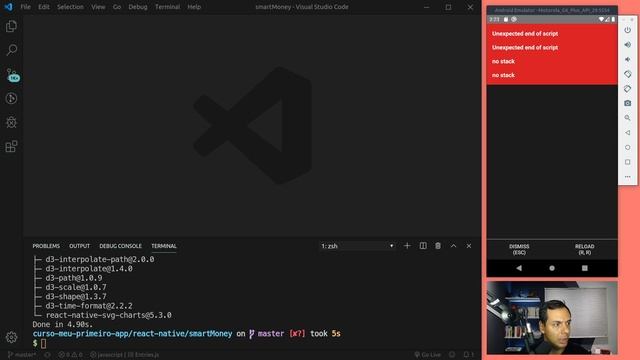Open the Debug menu
The image size is (640, 360).
click(x=138, y=7)
